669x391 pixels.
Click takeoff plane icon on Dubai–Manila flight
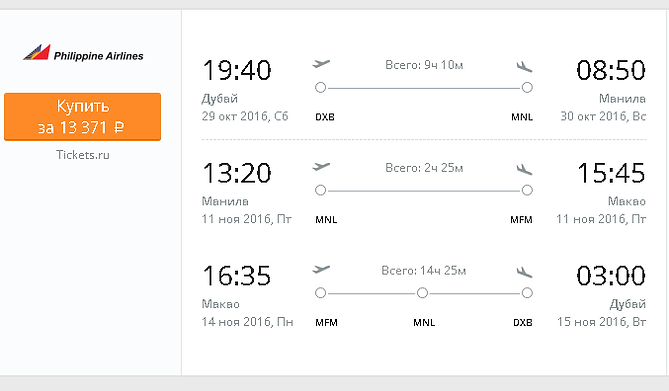(321, 64)
